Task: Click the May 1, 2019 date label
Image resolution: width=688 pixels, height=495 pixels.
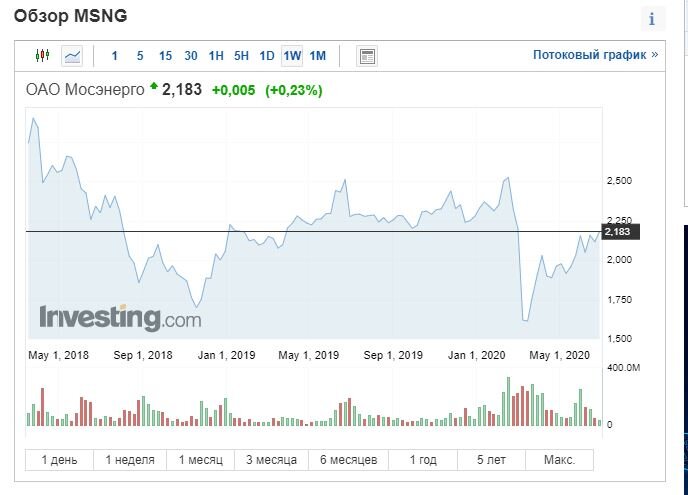Action: tap(309, 355)
